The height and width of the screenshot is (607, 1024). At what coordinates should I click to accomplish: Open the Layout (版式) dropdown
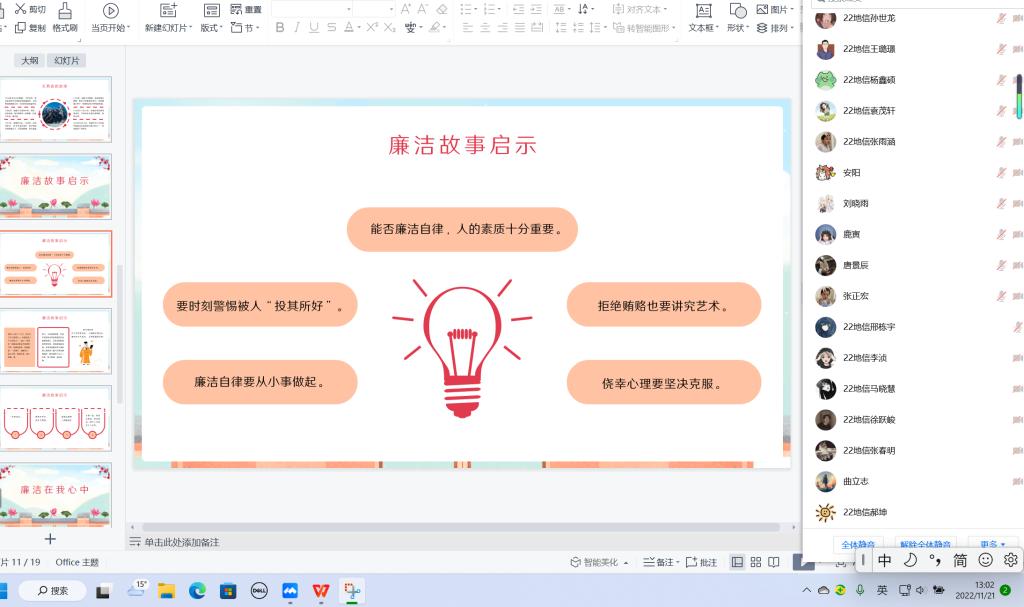(211, 28)
